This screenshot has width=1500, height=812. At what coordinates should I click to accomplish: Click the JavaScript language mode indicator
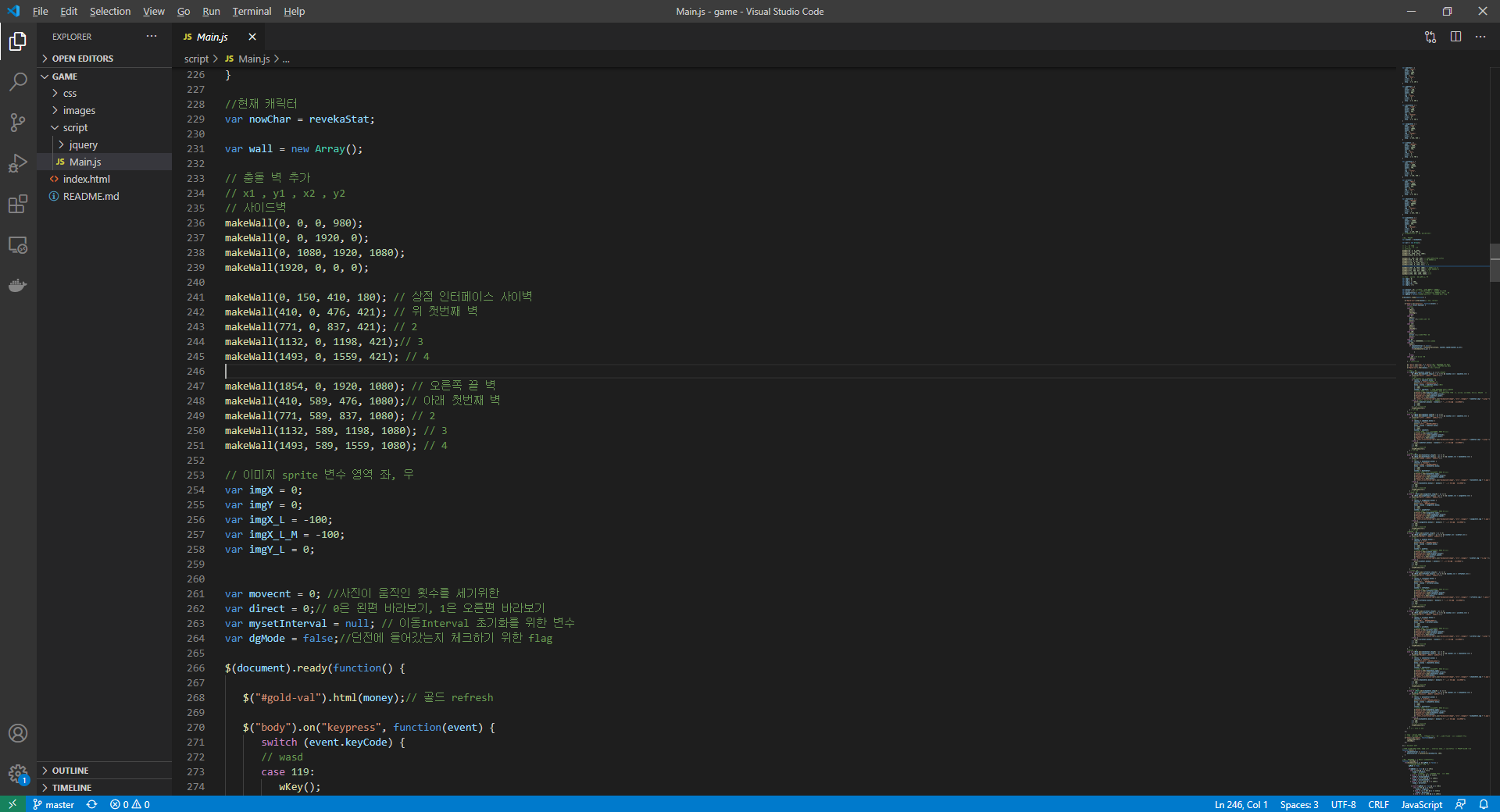point(1421,804)
